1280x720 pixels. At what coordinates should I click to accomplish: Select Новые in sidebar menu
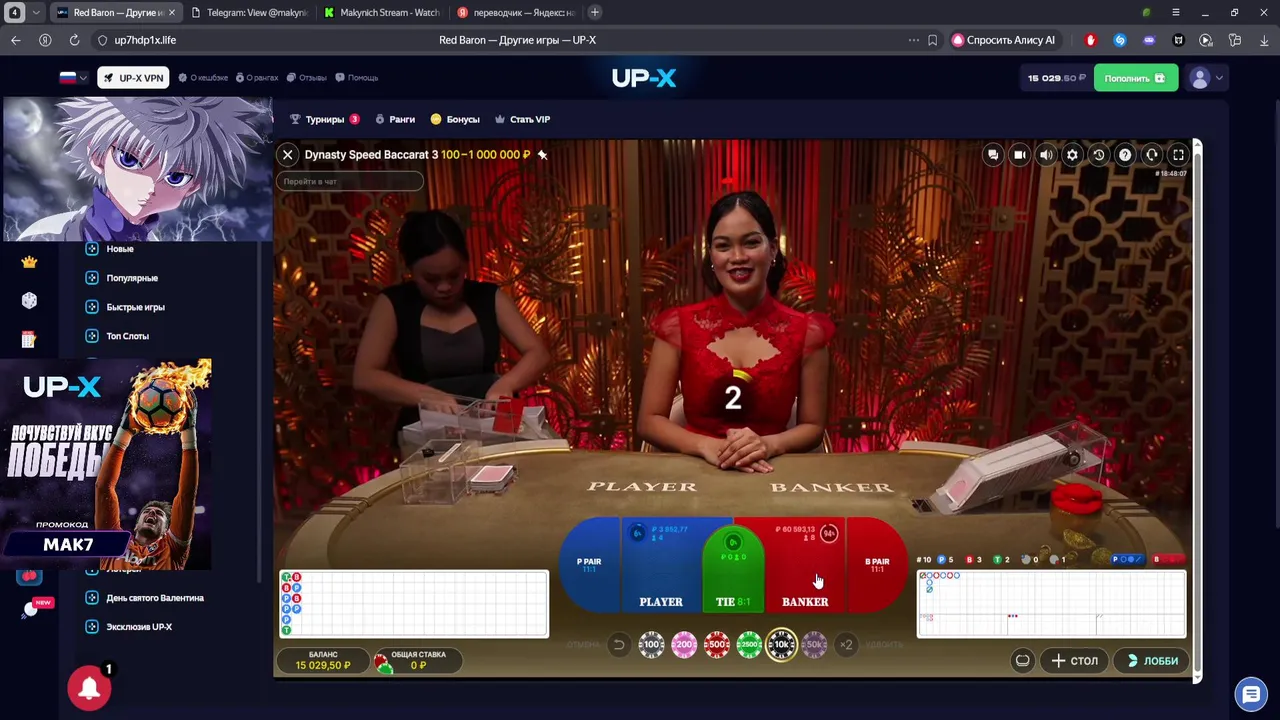110,249
